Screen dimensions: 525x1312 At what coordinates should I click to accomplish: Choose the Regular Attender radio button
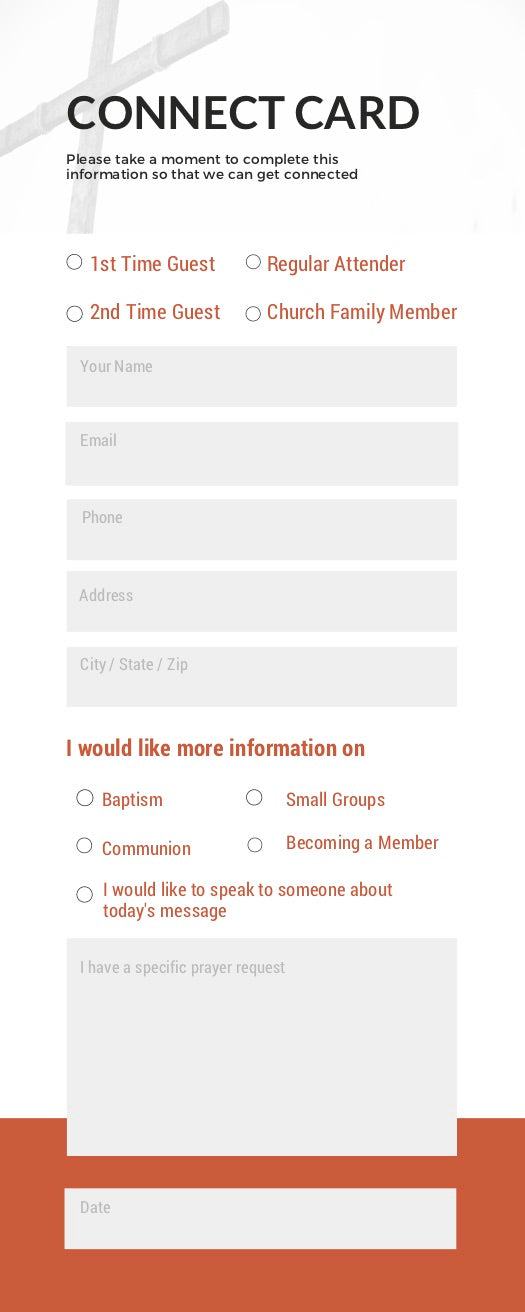coord(253,262)
